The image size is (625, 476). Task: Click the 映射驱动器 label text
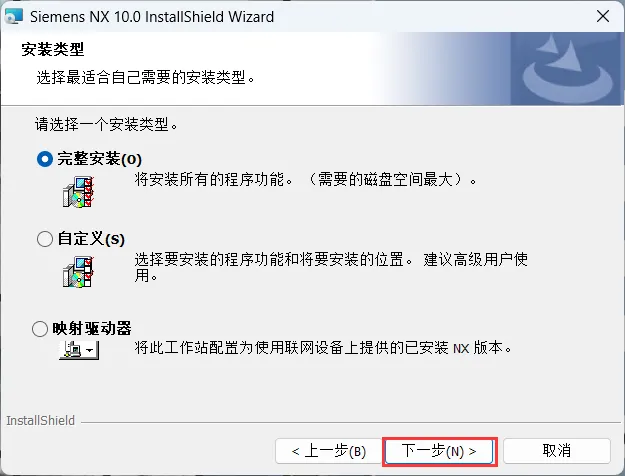pyautogui.click(x=92, y=328)
